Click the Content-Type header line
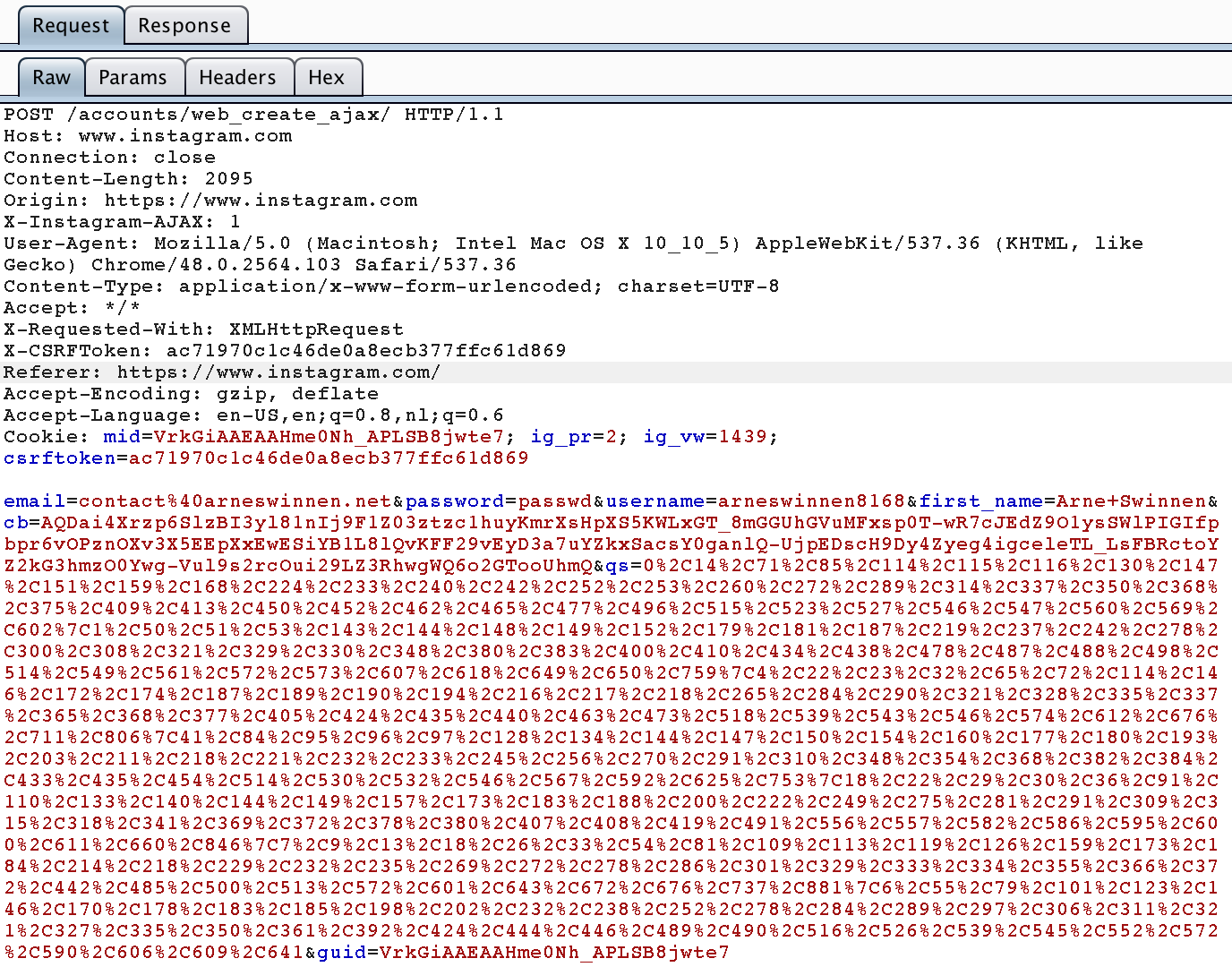Viewport: 1232px width, 967px height. point(391,287)
